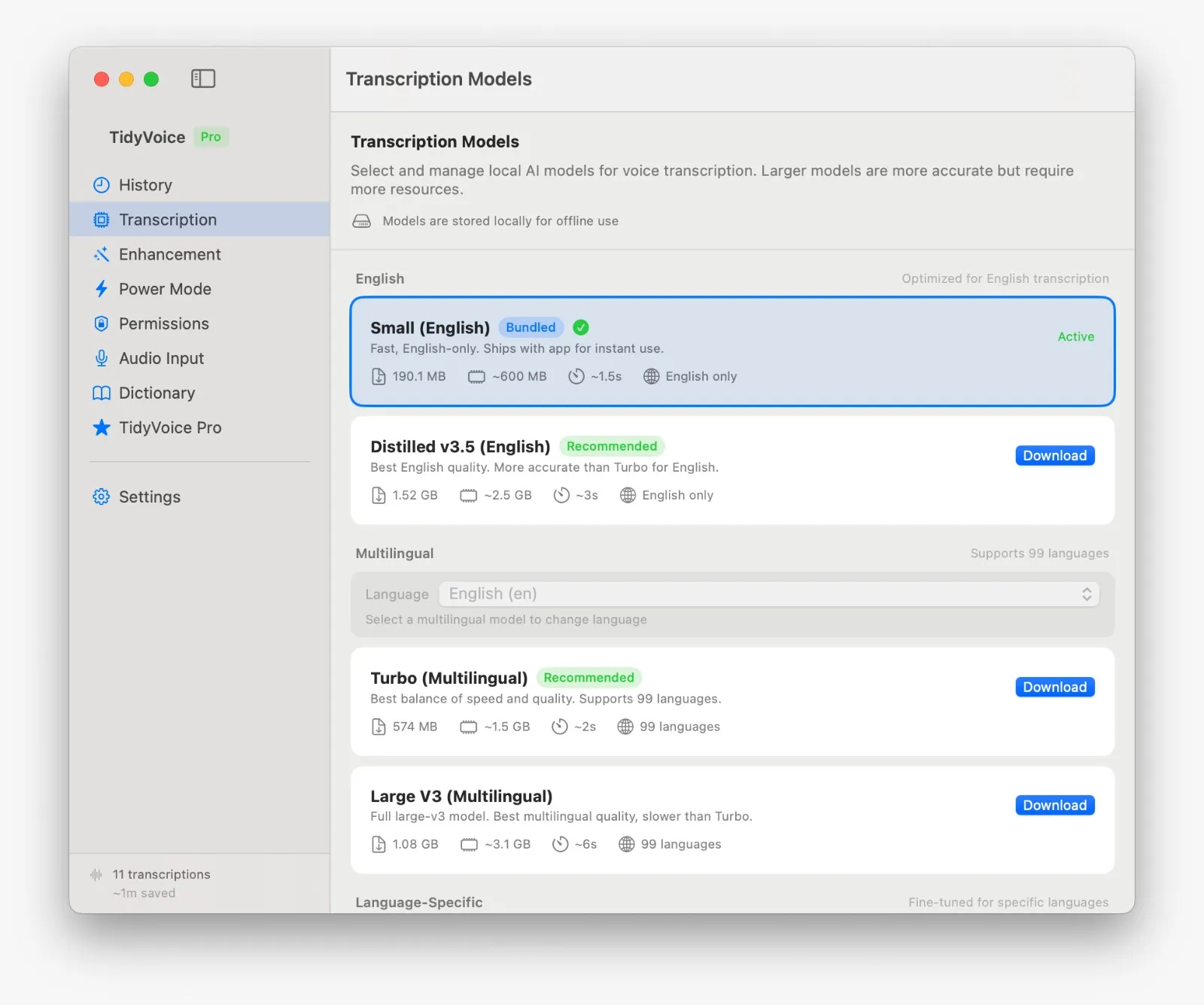Click the ~3s timer icon
The image size is (1204, 1005).
[x=561, y=495]
